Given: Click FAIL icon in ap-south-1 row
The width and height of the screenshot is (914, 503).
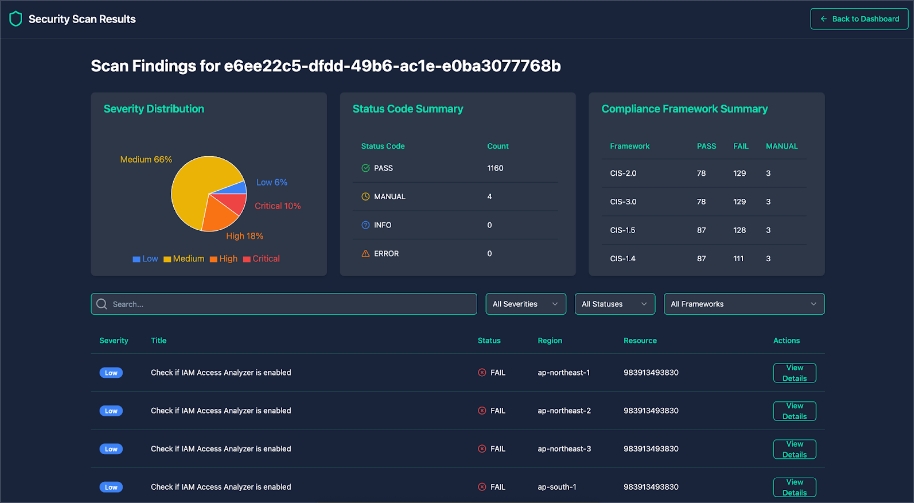Looking at the screenshot, I should [482, 487].
